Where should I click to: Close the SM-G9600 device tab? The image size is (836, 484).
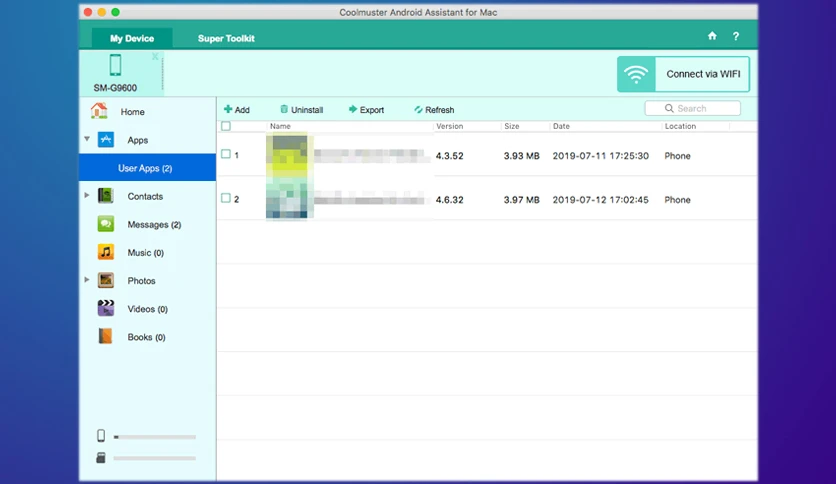click(x=155, y=56)
